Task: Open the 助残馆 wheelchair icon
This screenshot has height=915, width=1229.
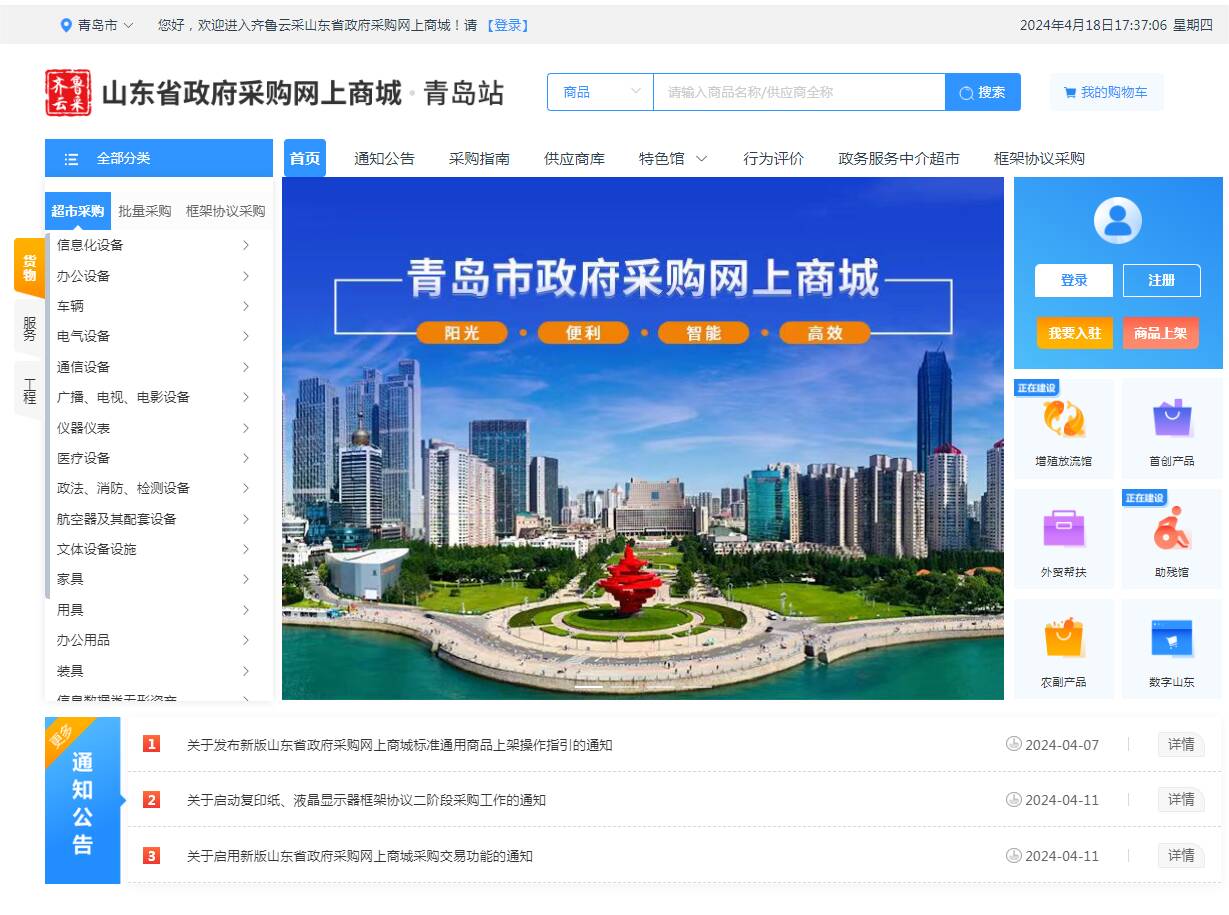Action: (1171, 530)
